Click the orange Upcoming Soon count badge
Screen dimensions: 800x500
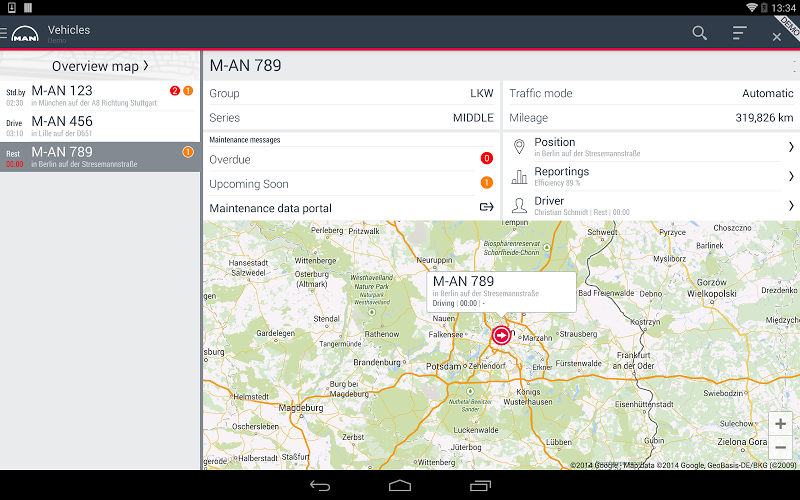point(487,183)
